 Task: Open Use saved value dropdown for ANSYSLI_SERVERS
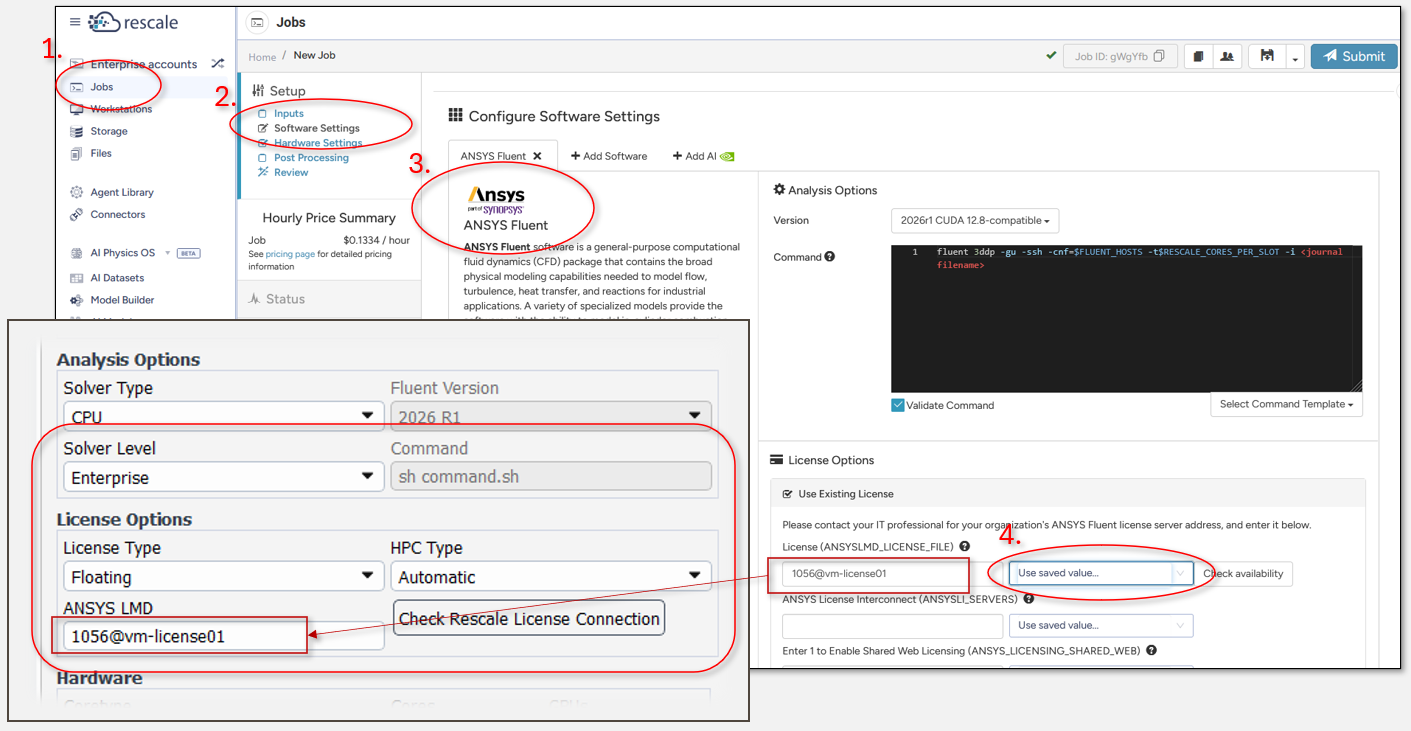pos(1101,625)
